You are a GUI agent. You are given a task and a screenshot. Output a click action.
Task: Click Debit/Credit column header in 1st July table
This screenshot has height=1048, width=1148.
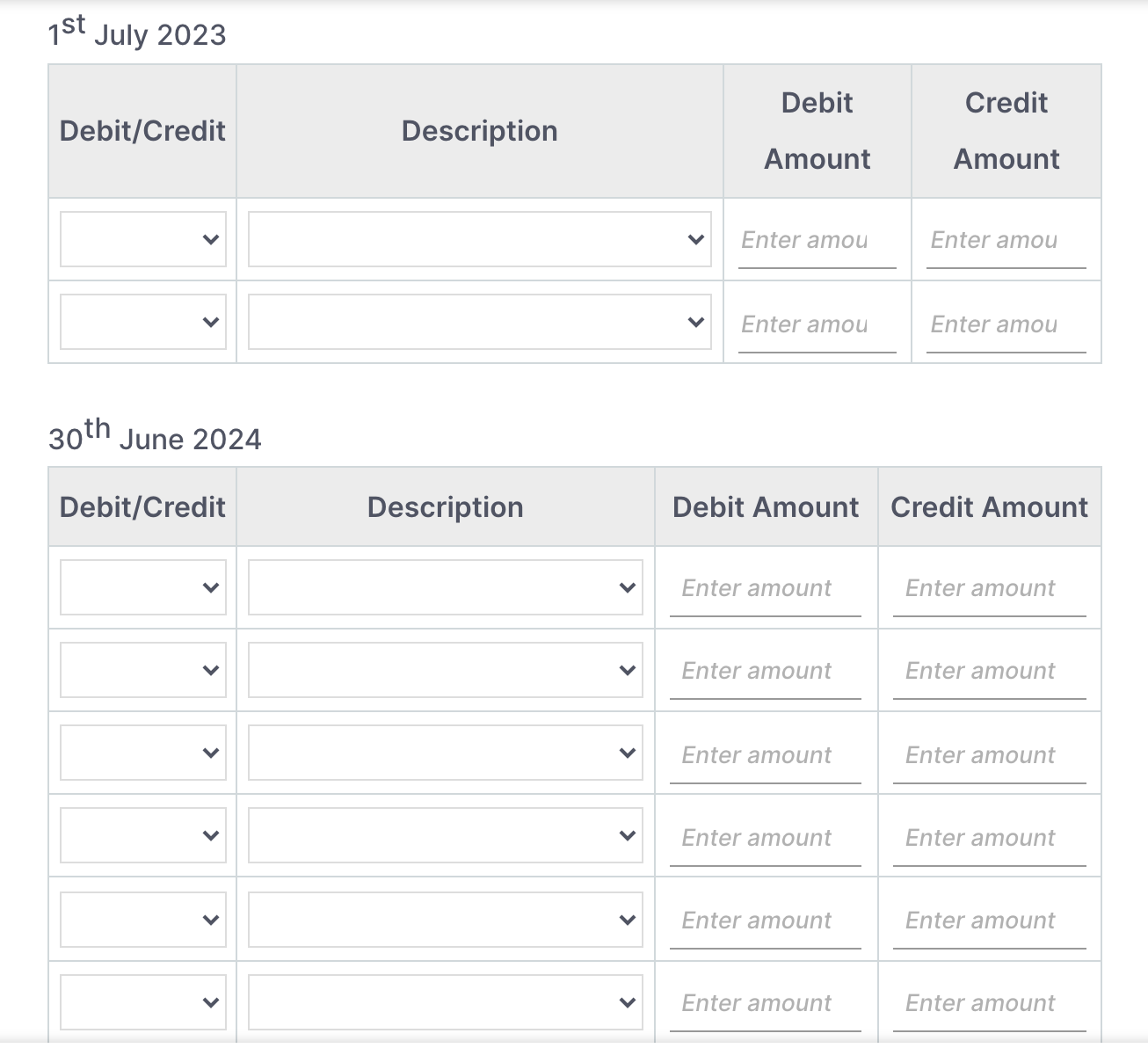(142, 131)
